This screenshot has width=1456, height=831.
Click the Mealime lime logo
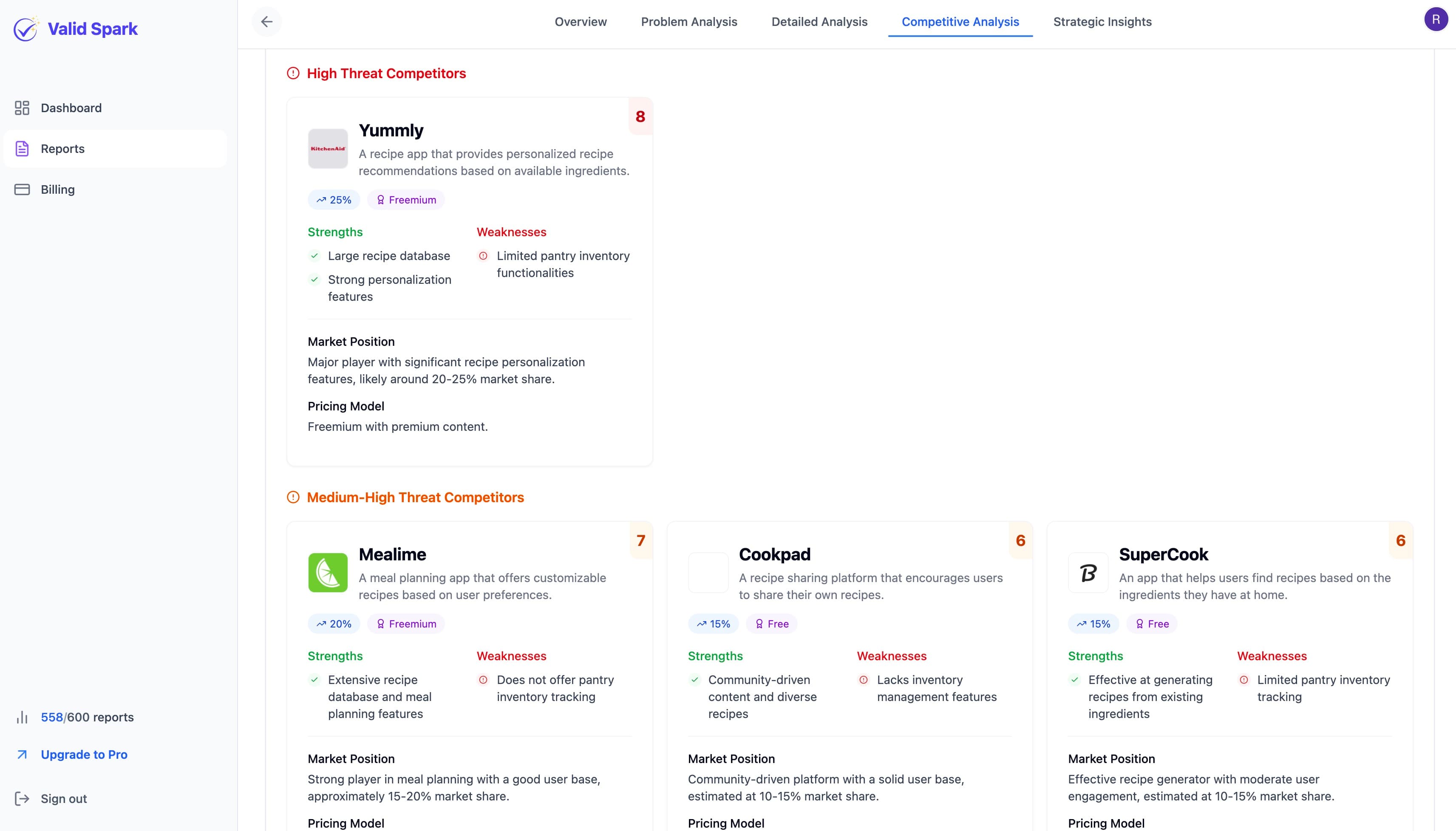[x=328, y=572]
